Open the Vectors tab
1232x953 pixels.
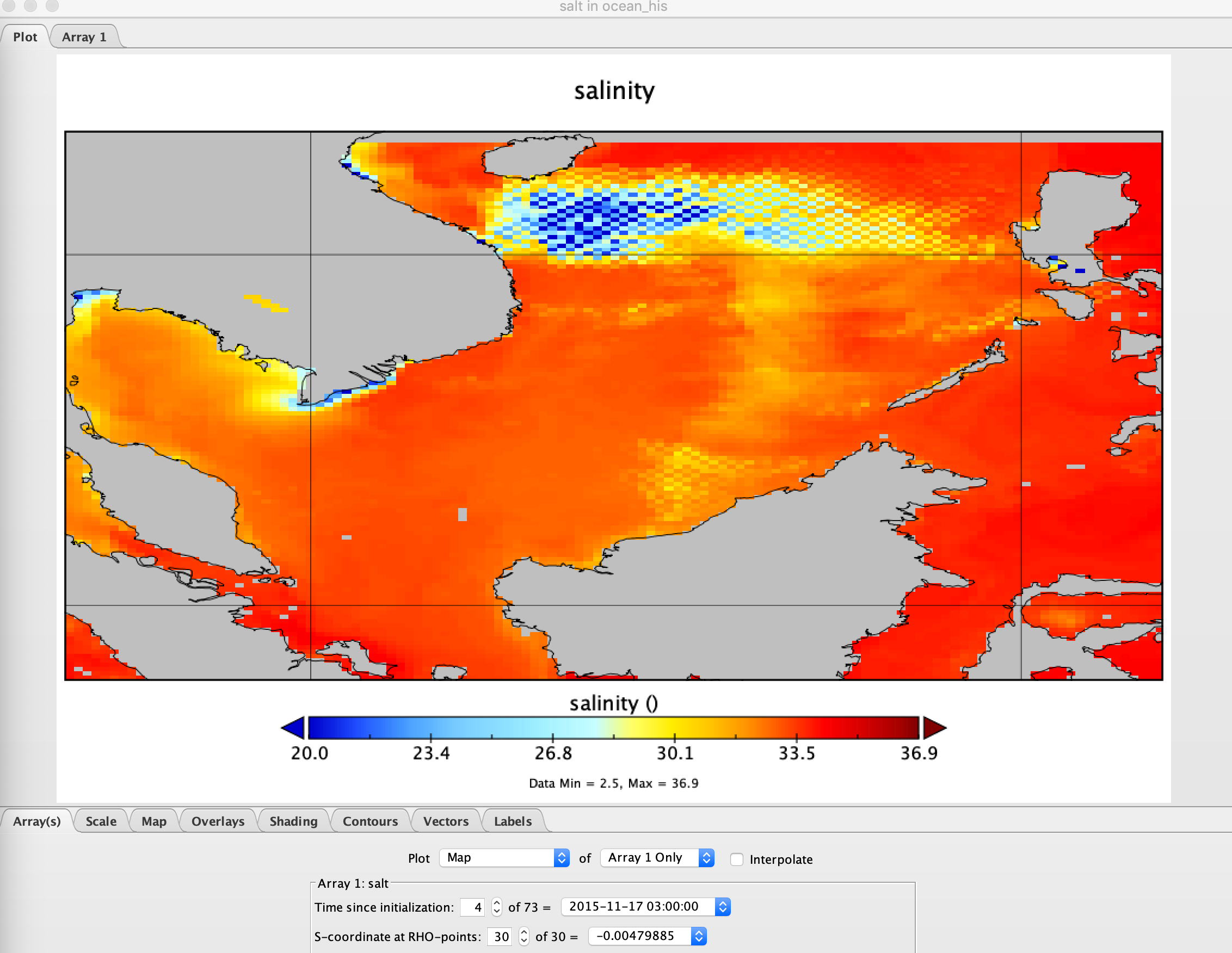[x=446, y=821]
